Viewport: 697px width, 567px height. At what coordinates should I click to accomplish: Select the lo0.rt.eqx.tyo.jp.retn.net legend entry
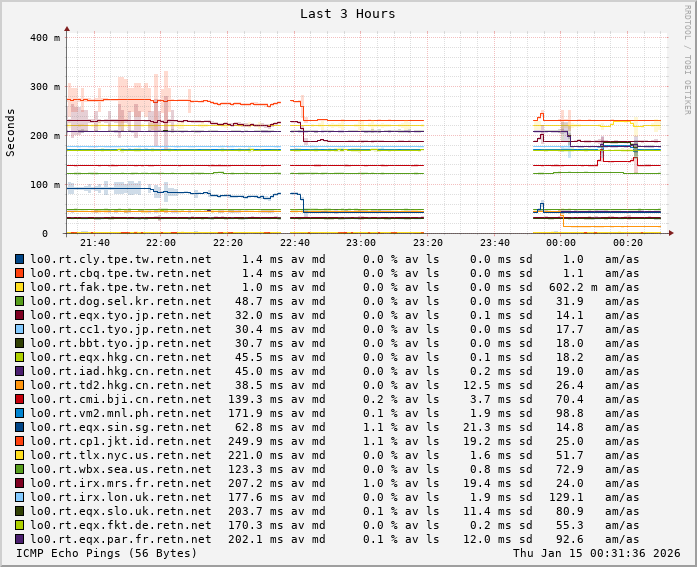pyautogui.click(x=120, y=315)
